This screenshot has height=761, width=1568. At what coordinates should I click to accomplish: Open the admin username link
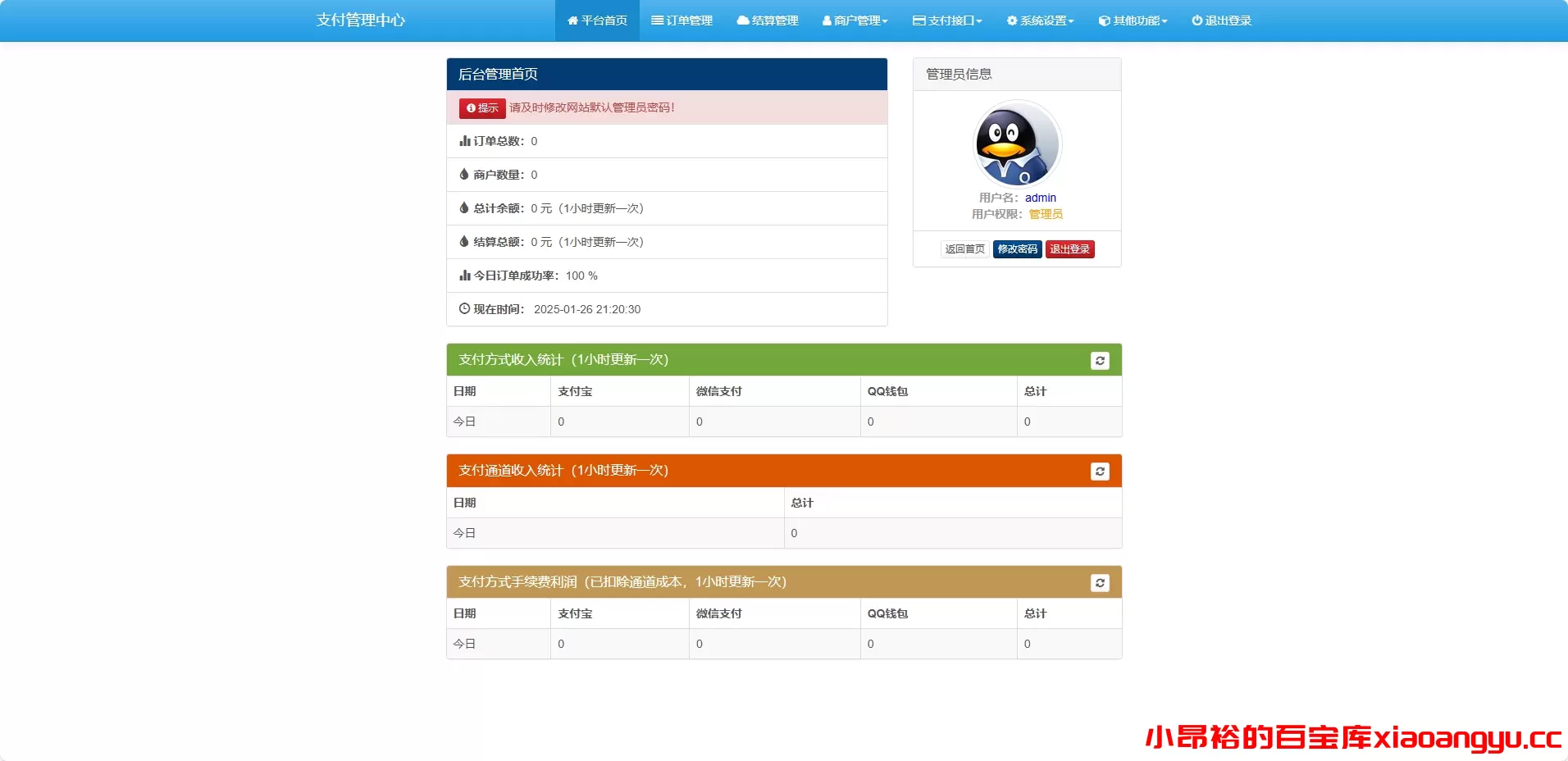point(1041,198)
